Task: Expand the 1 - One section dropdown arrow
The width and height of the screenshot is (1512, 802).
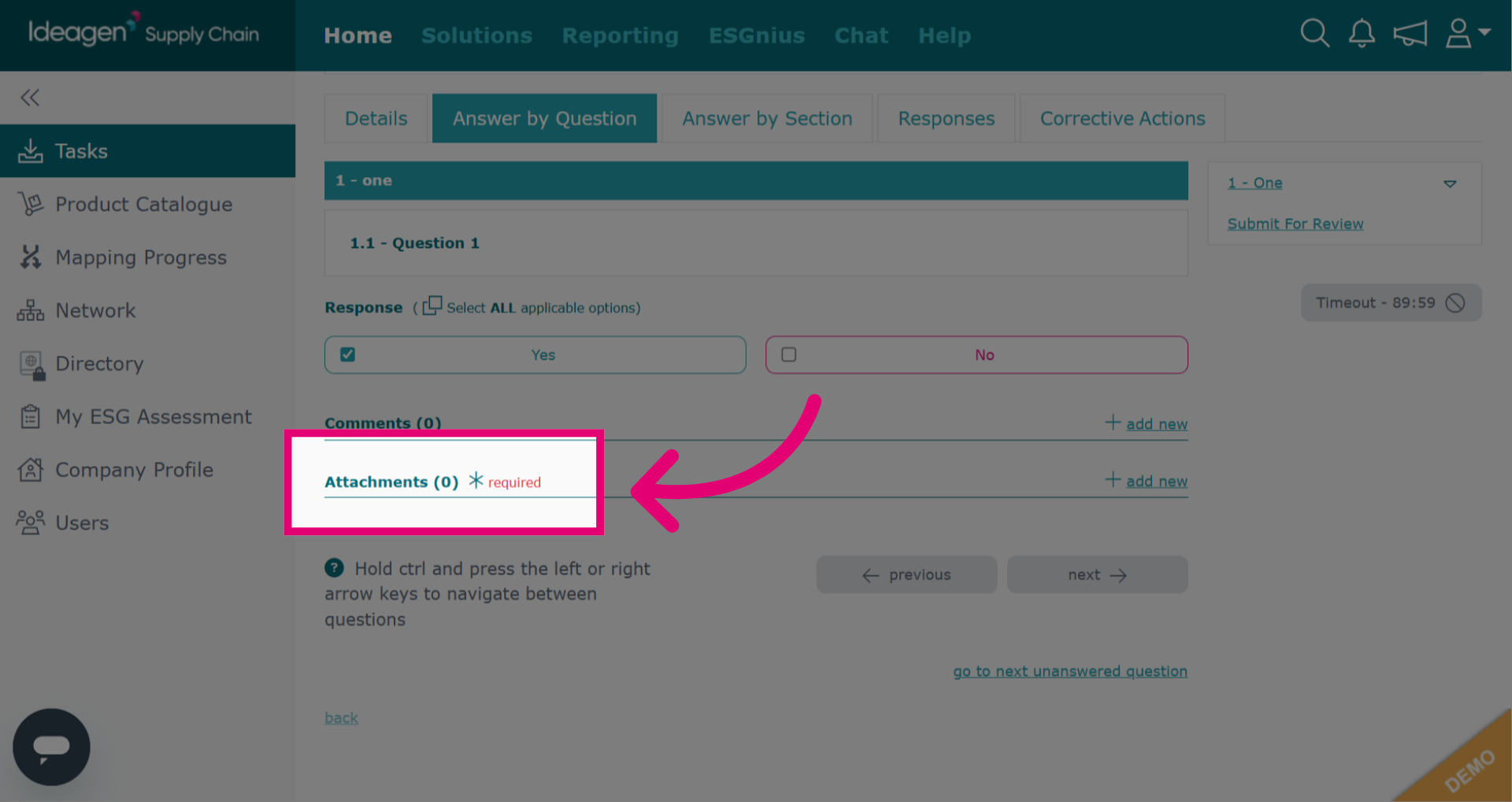Action: pyautogui.click(x=1450, y=183)
